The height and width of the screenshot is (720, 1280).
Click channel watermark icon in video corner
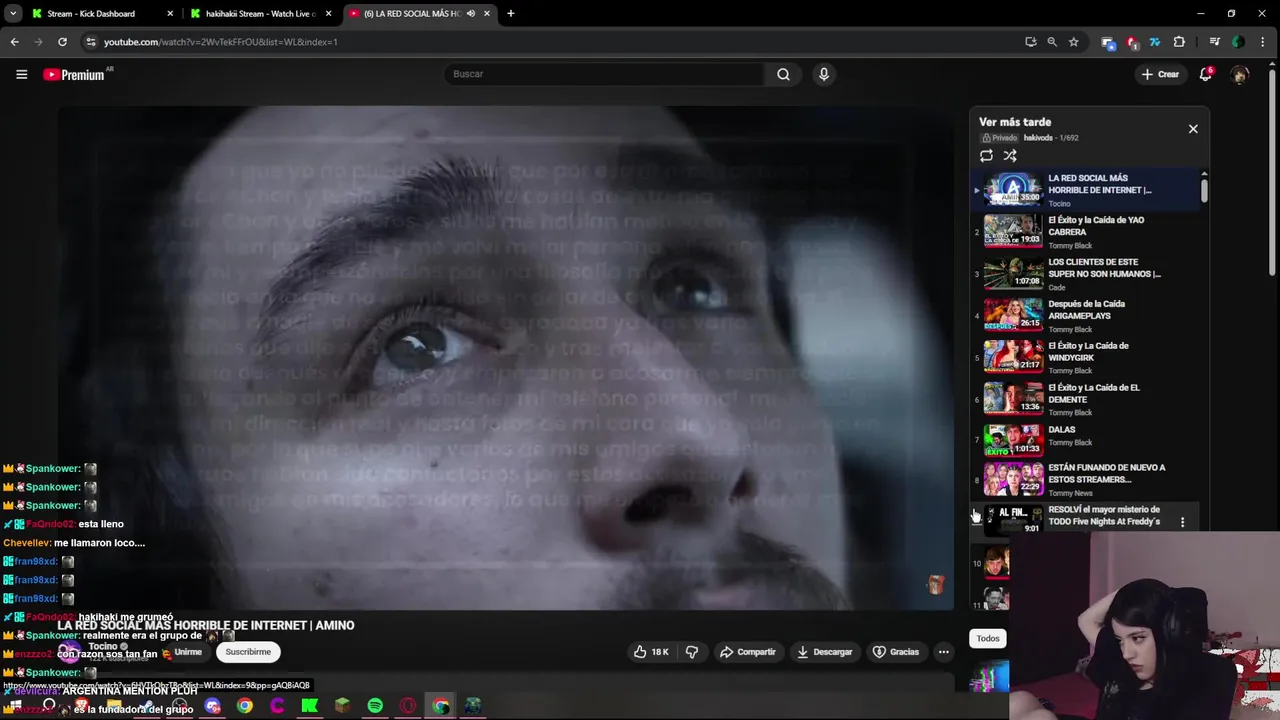pos(935,584)
